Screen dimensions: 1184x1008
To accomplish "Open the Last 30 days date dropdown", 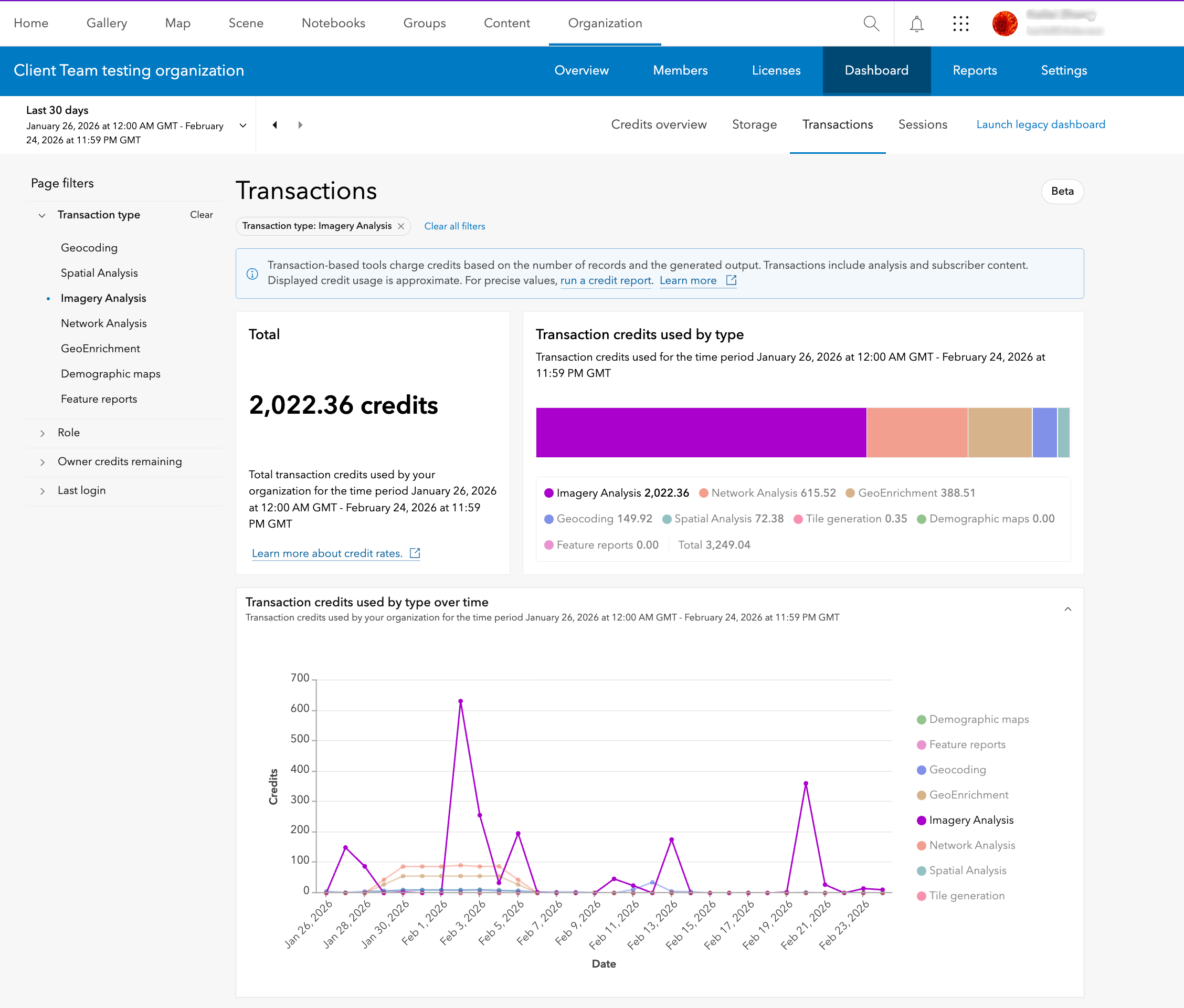I will coord(243,125).
